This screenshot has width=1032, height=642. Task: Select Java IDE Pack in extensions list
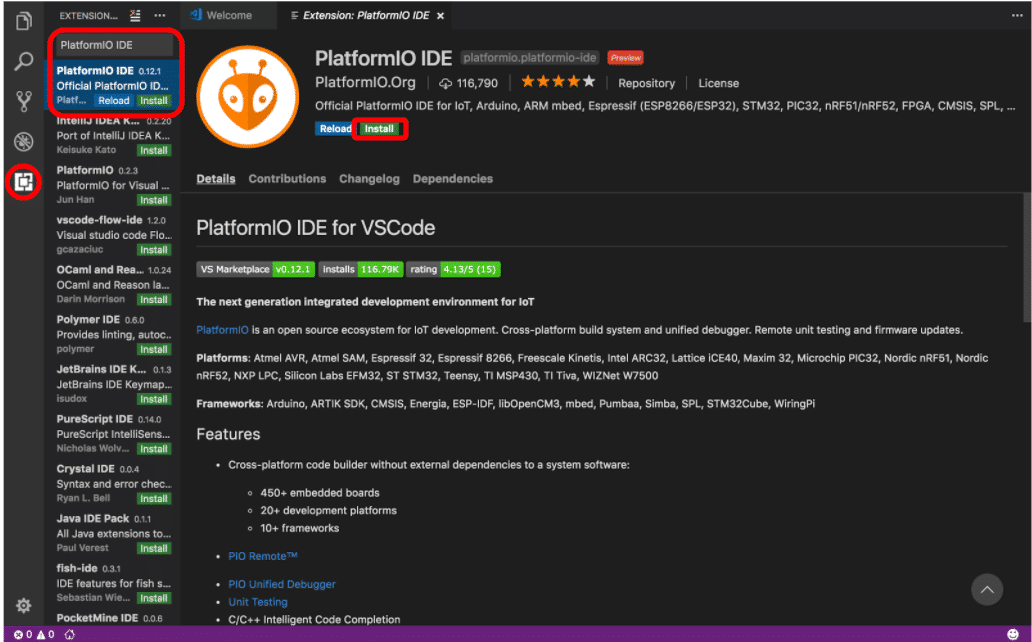coord(113,533)
